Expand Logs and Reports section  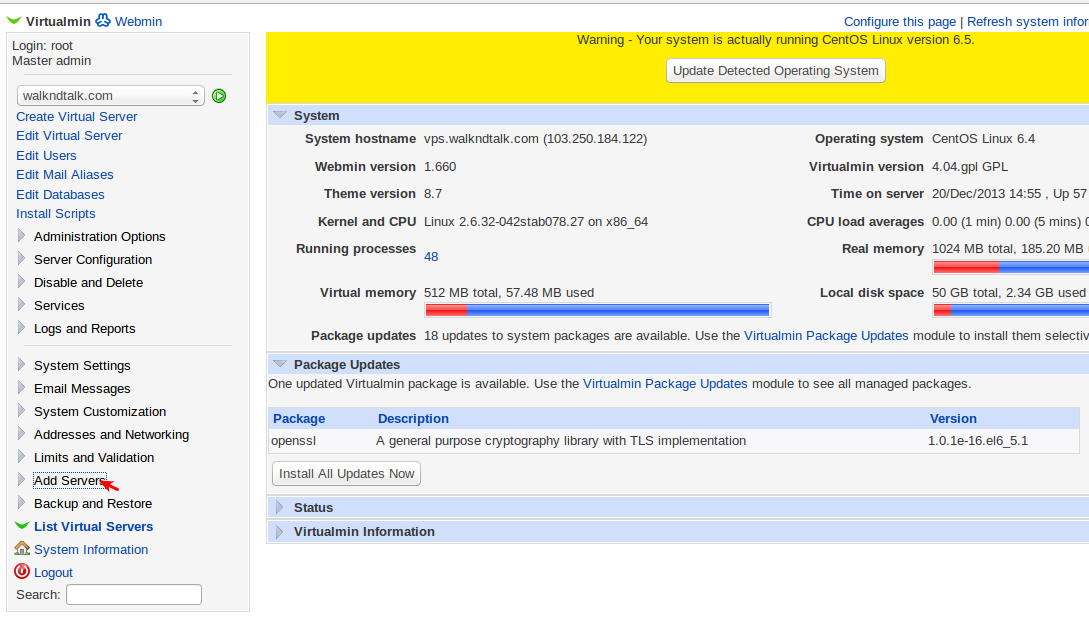point(84,328)
